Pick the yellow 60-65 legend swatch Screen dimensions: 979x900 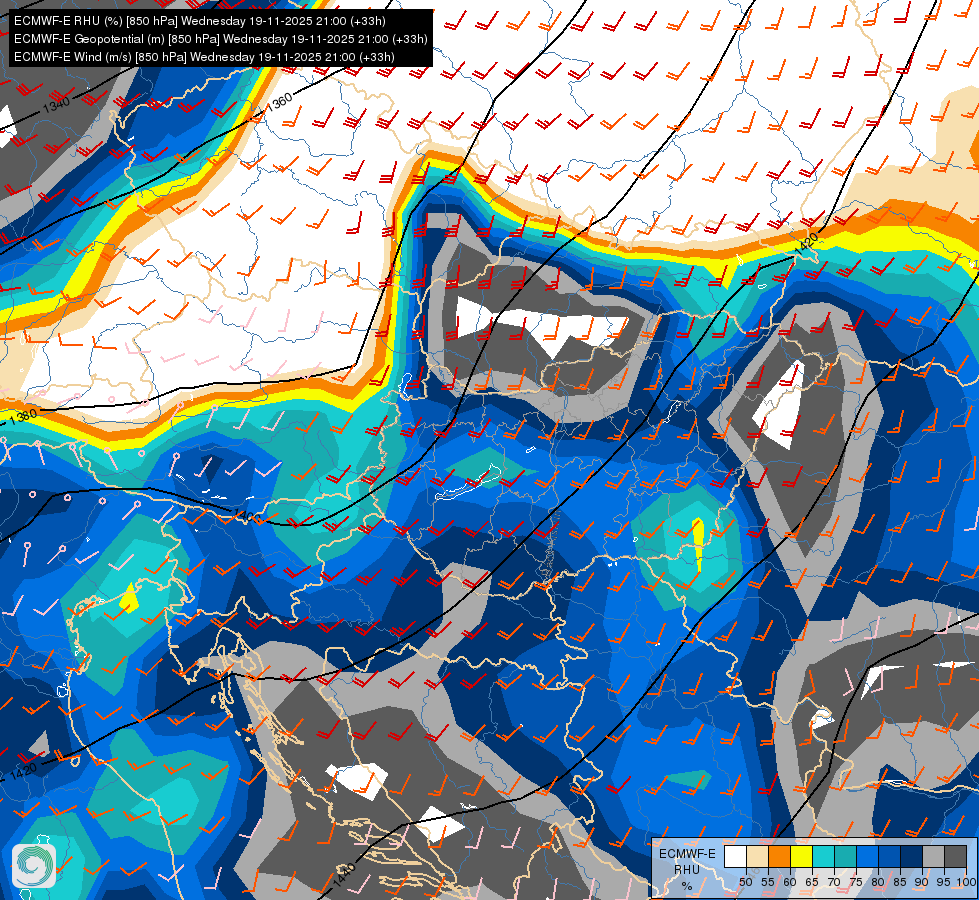[x=802, y=856]
